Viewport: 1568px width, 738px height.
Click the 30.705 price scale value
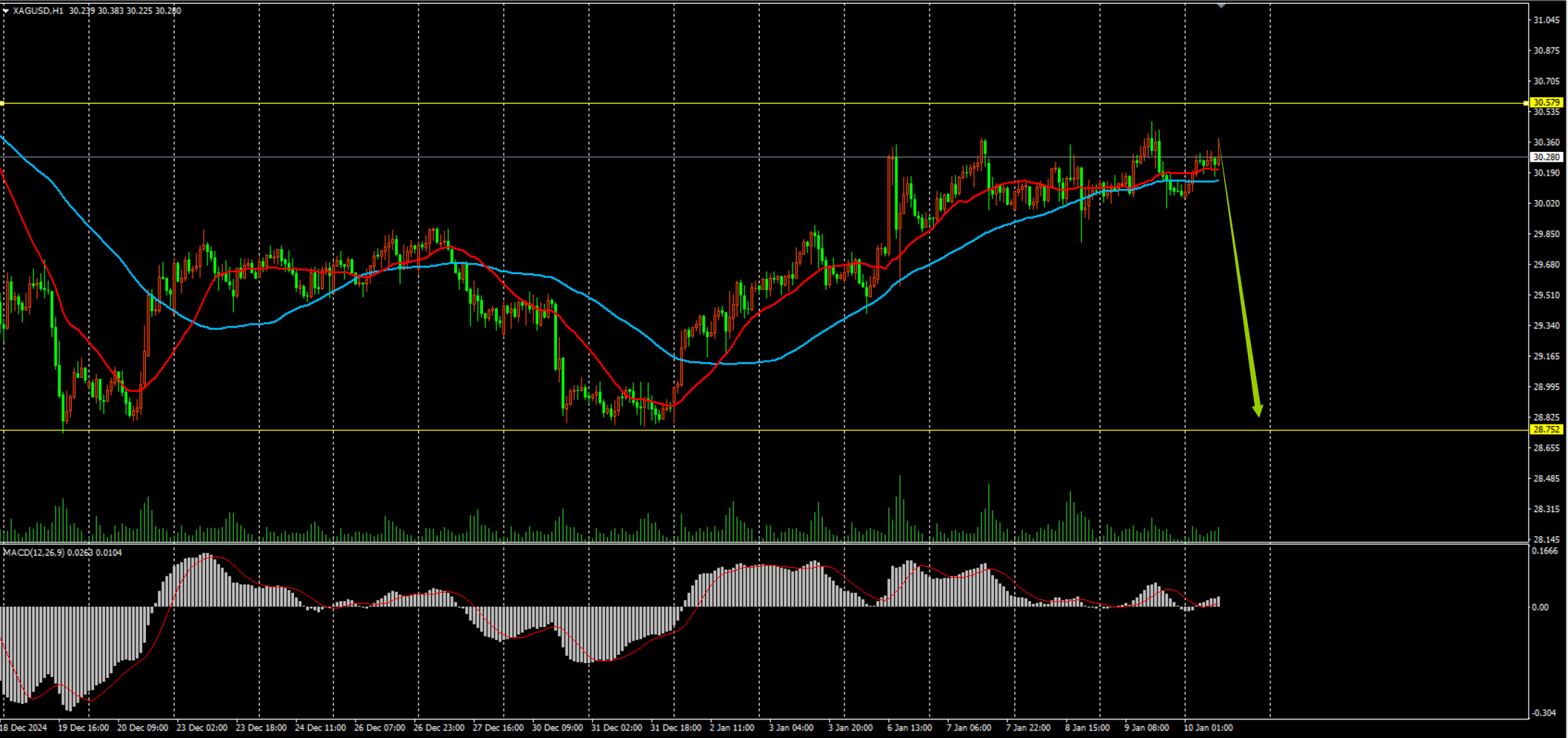(x=1547, y=82)
